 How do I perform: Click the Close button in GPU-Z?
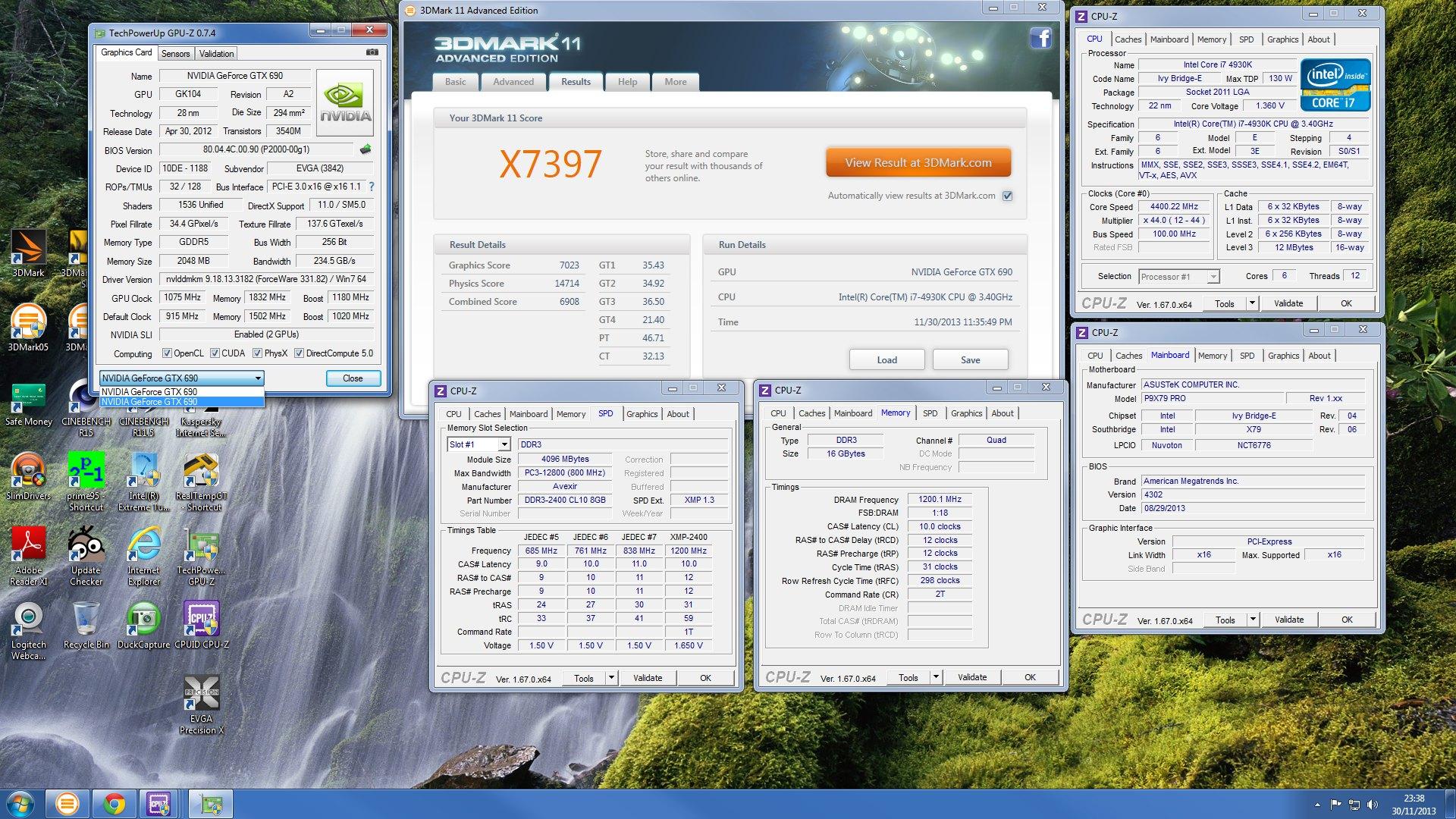(353, 378)
